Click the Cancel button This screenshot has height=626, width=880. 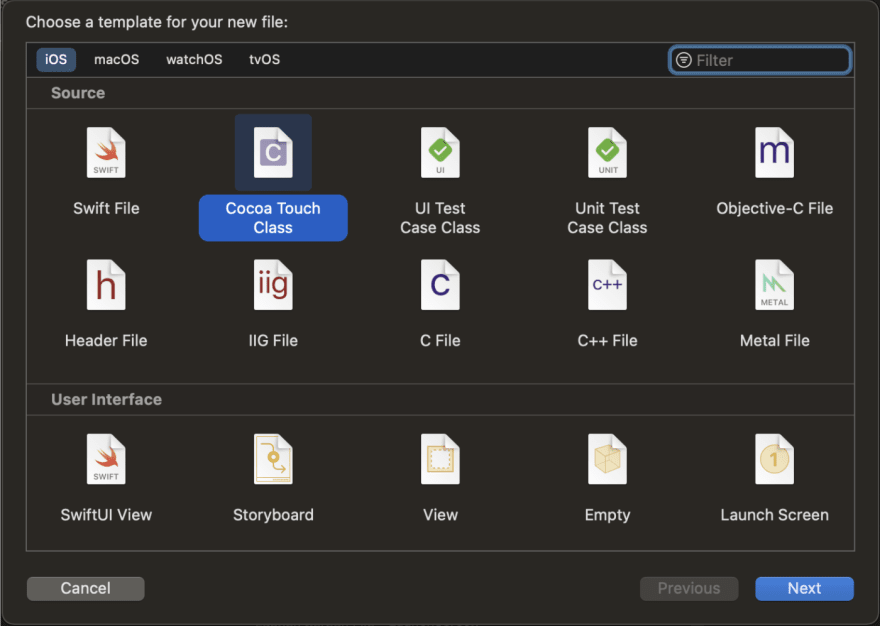click(86, 588)
